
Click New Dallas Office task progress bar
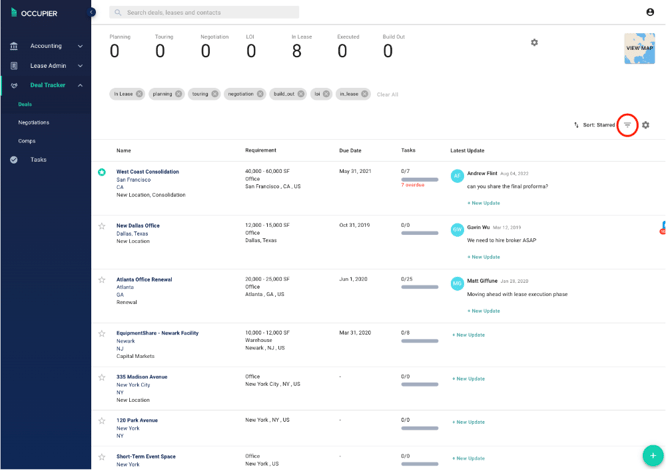(420, 233)
